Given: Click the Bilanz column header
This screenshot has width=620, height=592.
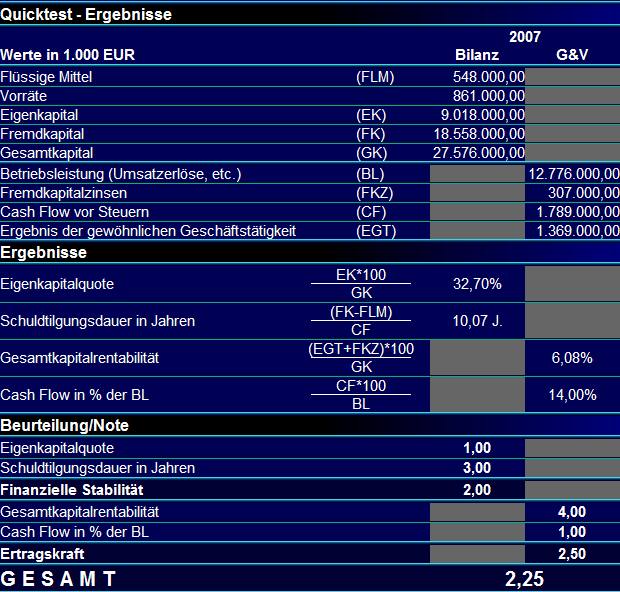Looking at the screenshot, I should pos(477,55).
